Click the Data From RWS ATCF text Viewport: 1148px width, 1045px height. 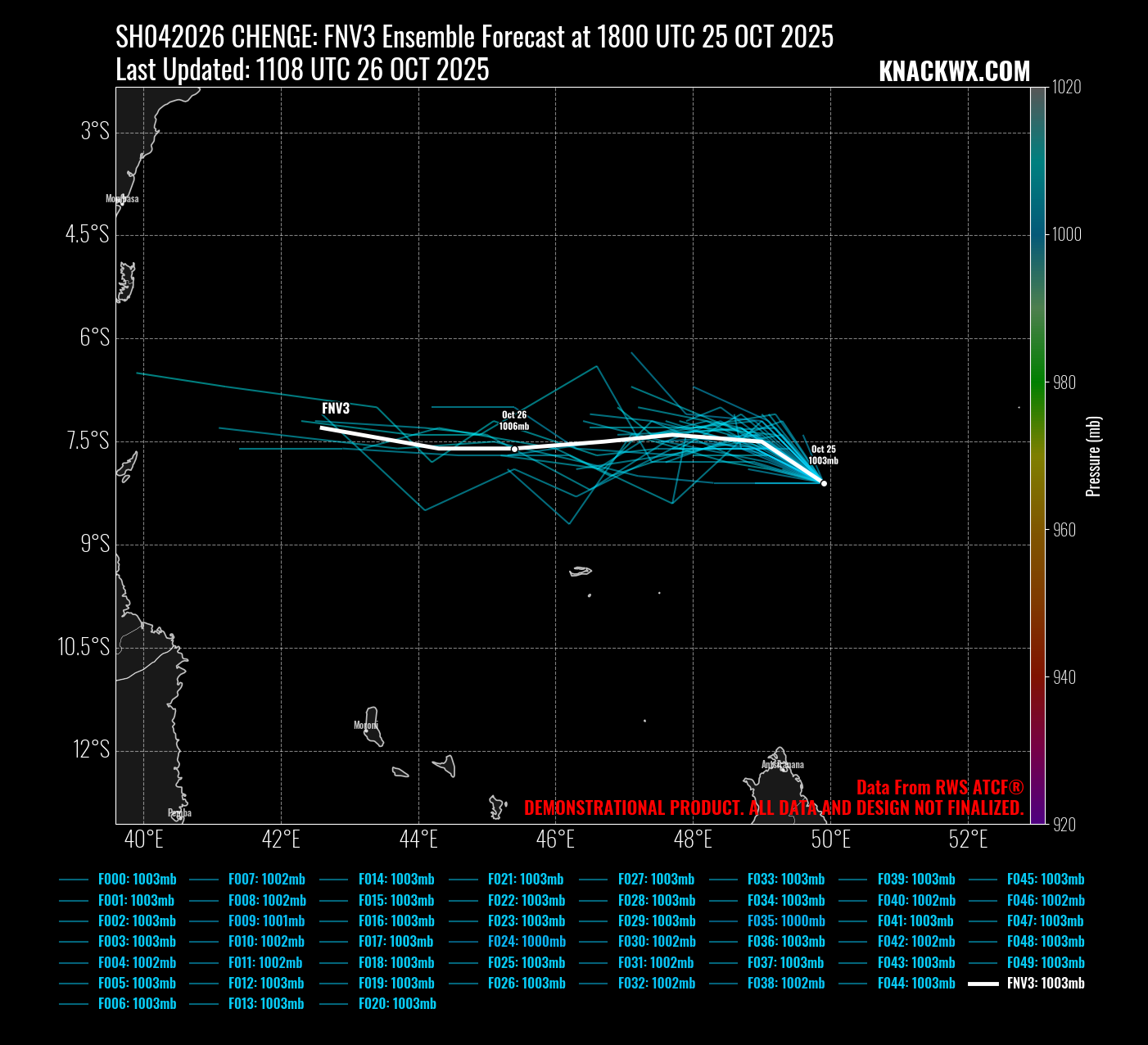[x=939, y=788]
